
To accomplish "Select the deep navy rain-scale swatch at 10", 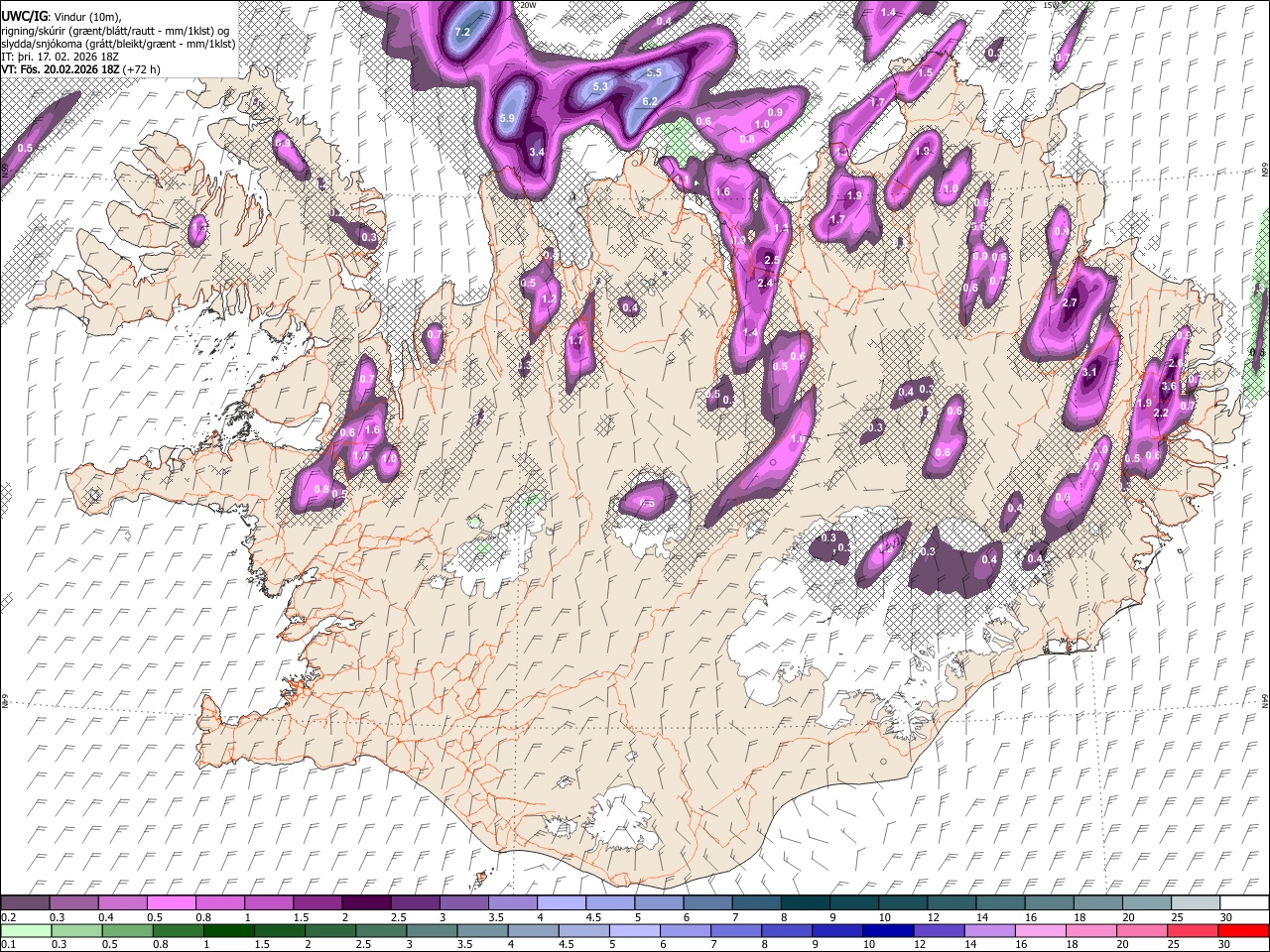I will tap(888, 930).
